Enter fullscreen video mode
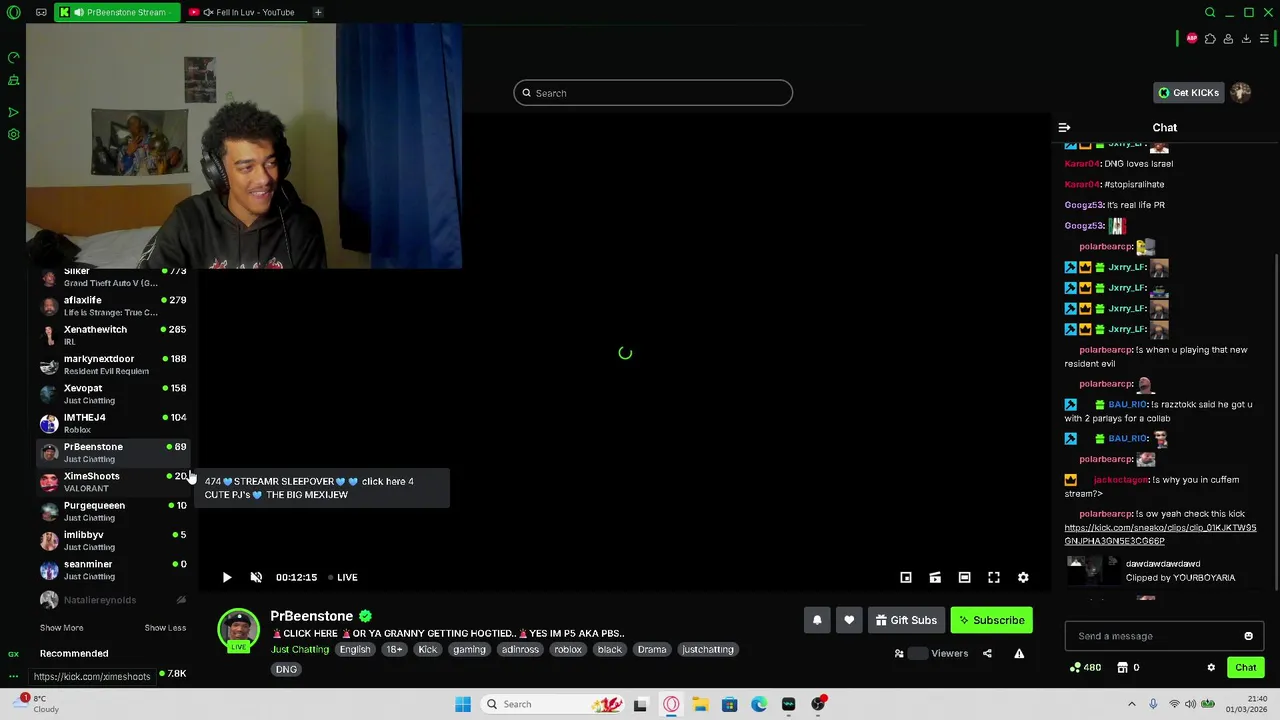The image size is (1280, 720). point(994,577)
